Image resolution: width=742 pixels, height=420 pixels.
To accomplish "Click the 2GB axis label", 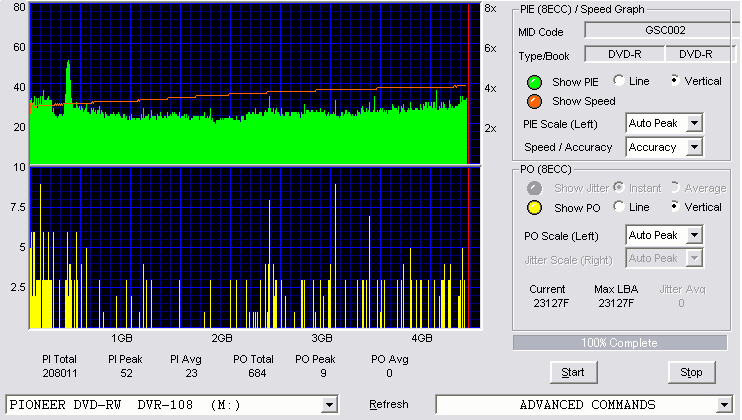I will coord(221,338).
